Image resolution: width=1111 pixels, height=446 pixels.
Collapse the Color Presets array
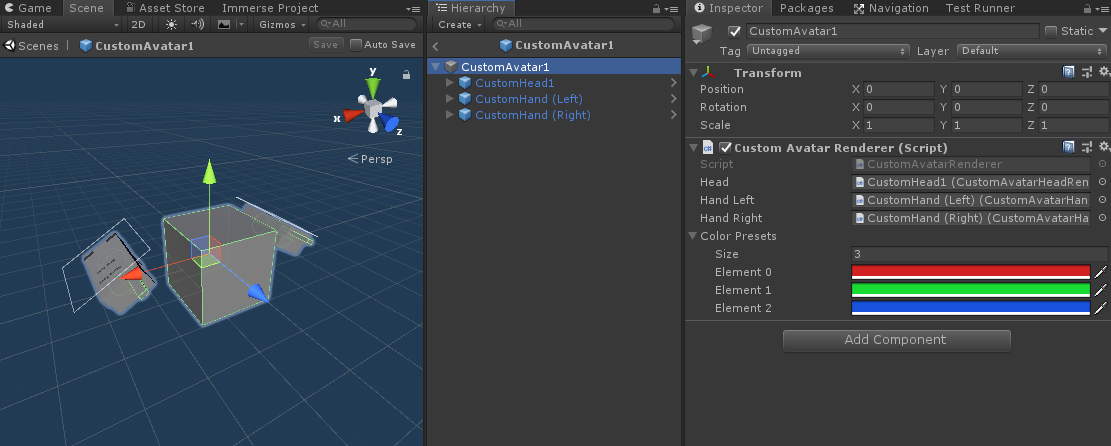tap(693, 236)
